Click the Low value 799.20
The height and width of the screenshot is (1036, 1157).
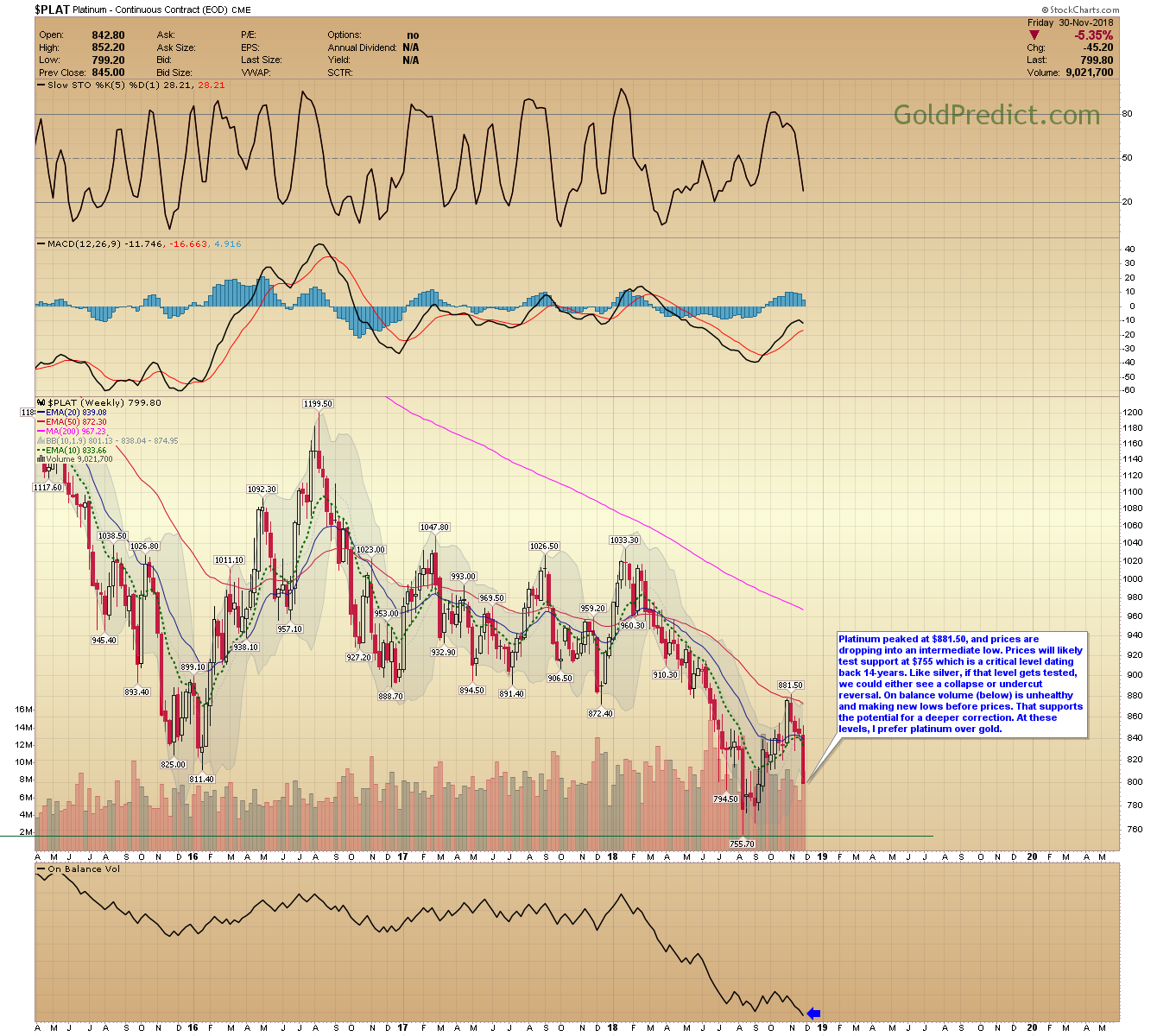(x=108, y=60)
